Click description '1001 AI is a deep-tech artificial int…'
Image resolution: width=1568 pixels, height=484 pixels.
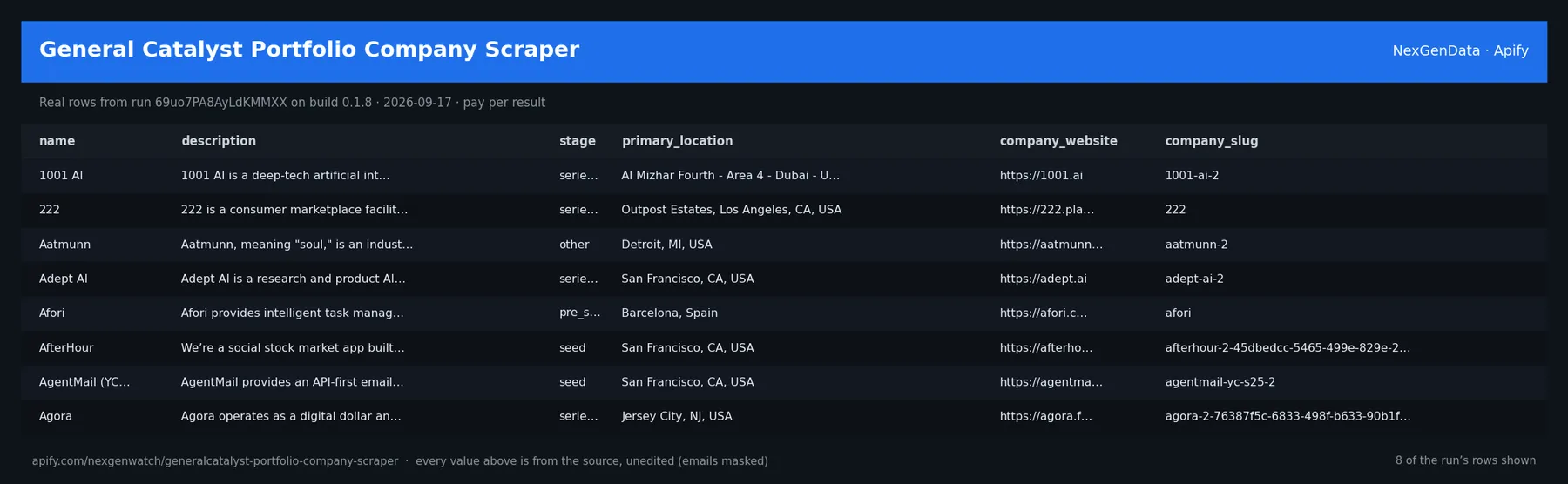(286, 176)
